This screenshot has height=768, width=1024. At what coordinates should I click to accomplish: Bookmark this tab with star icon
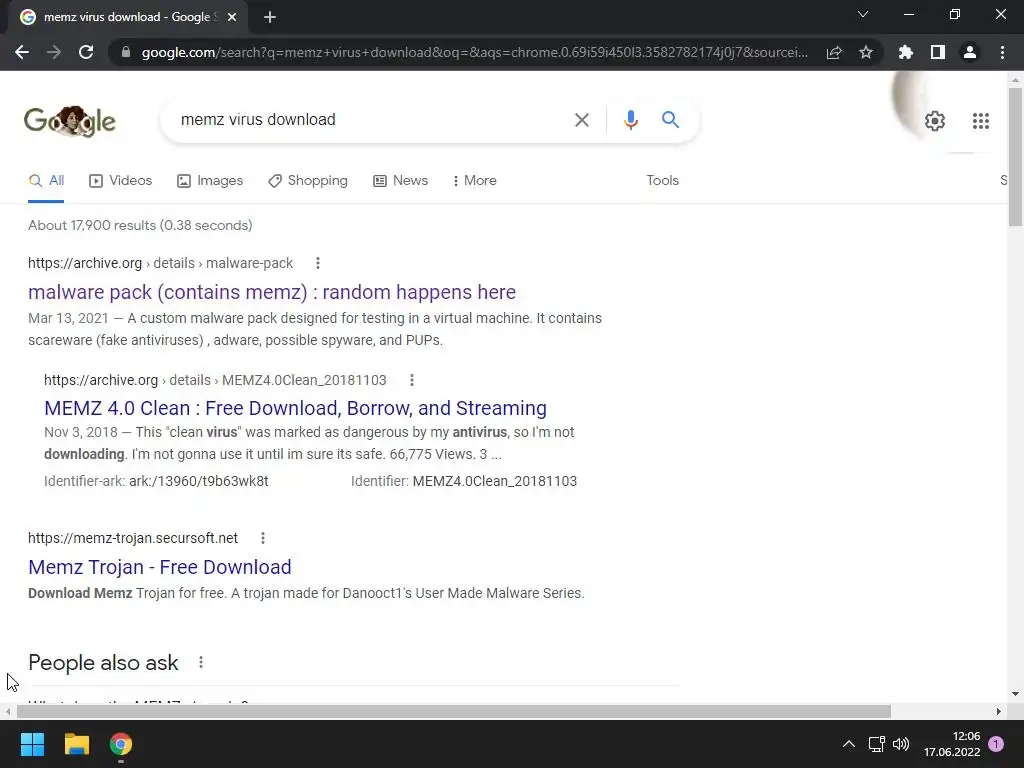click(x=866, y=52)
